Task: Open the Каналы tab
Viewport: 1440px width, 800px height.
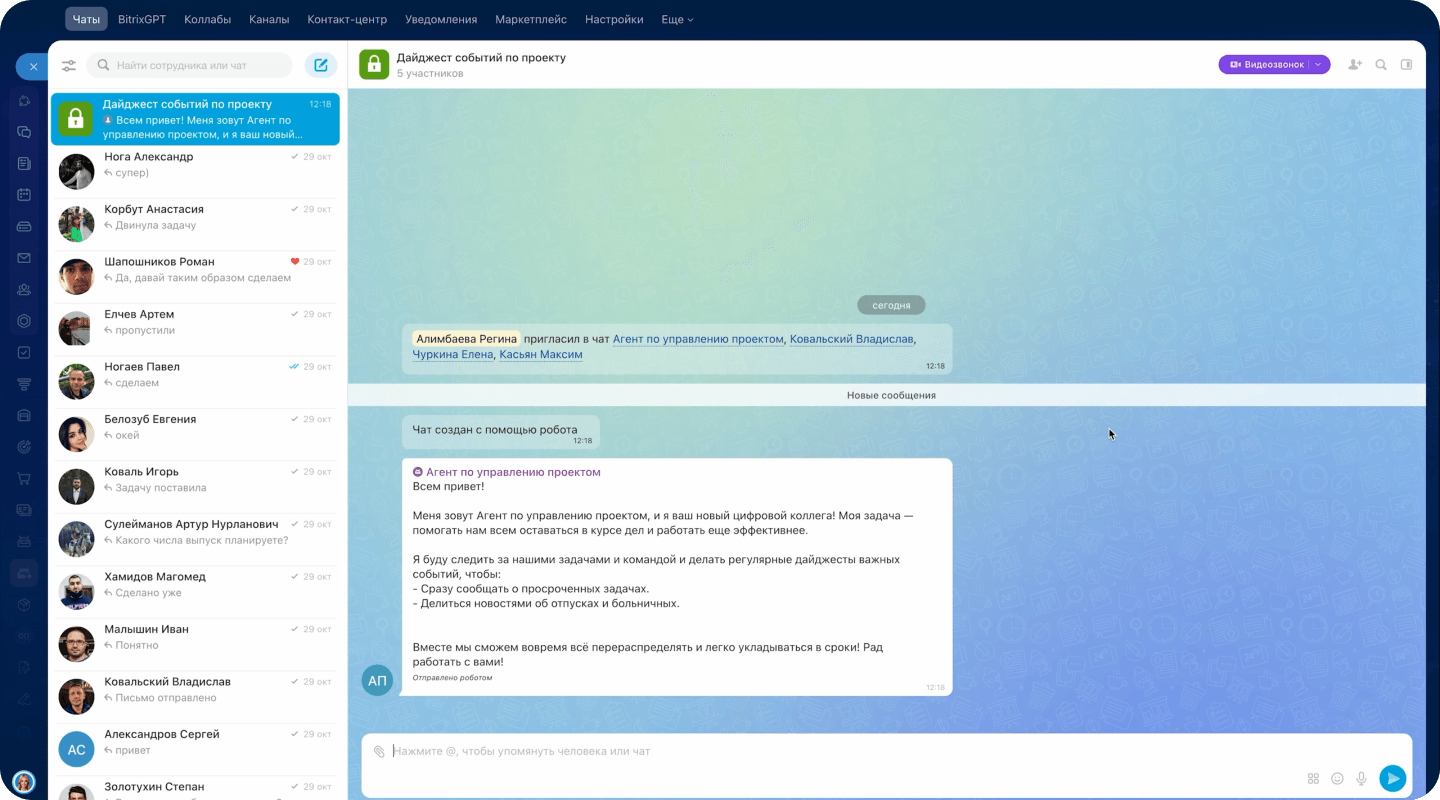Action: click(x=269, y=19)
